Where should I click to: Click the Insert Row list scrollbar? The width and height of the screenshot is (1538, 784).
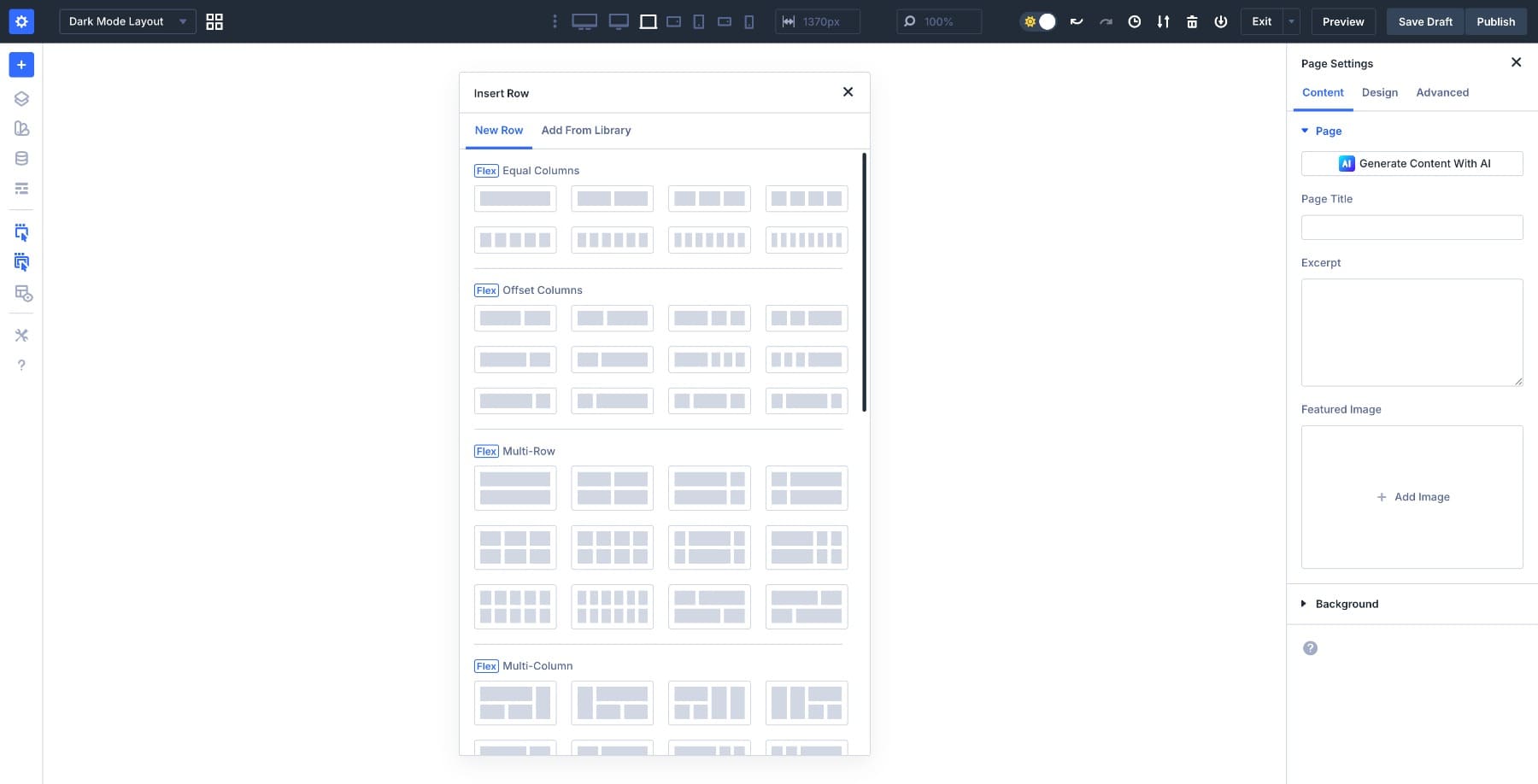pos(864,282)
